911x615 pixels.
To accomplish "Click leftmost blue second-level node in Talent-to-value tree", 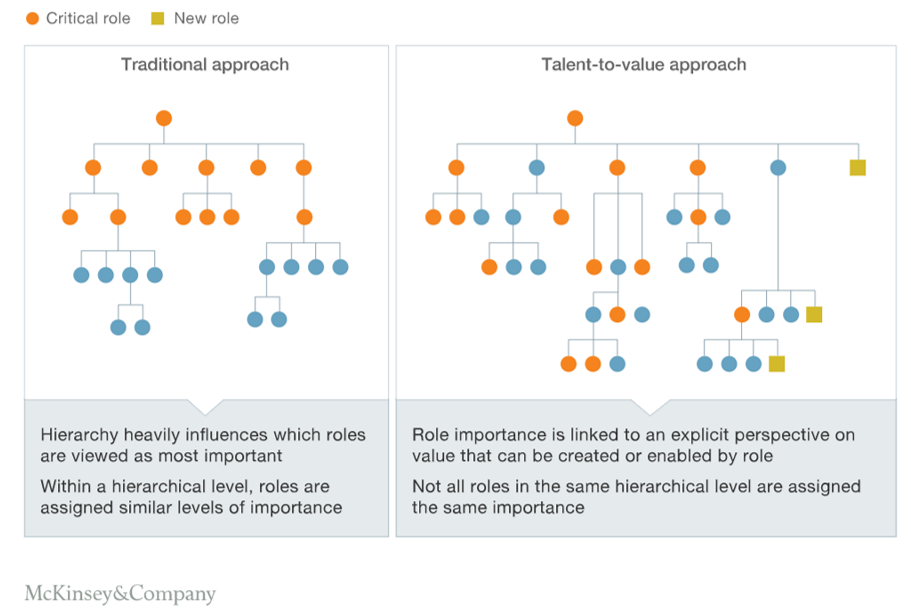I will 537,167.
